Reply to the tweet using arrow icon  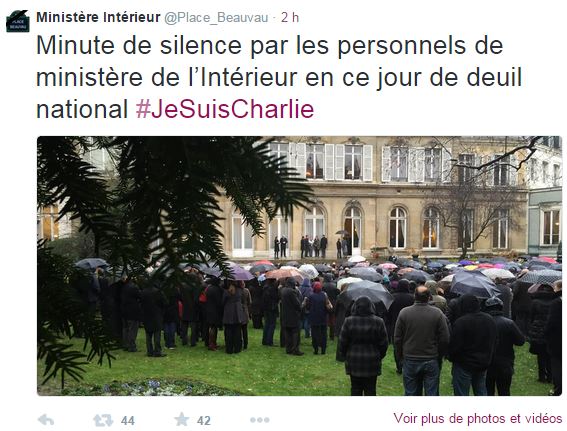coord(46,420)
